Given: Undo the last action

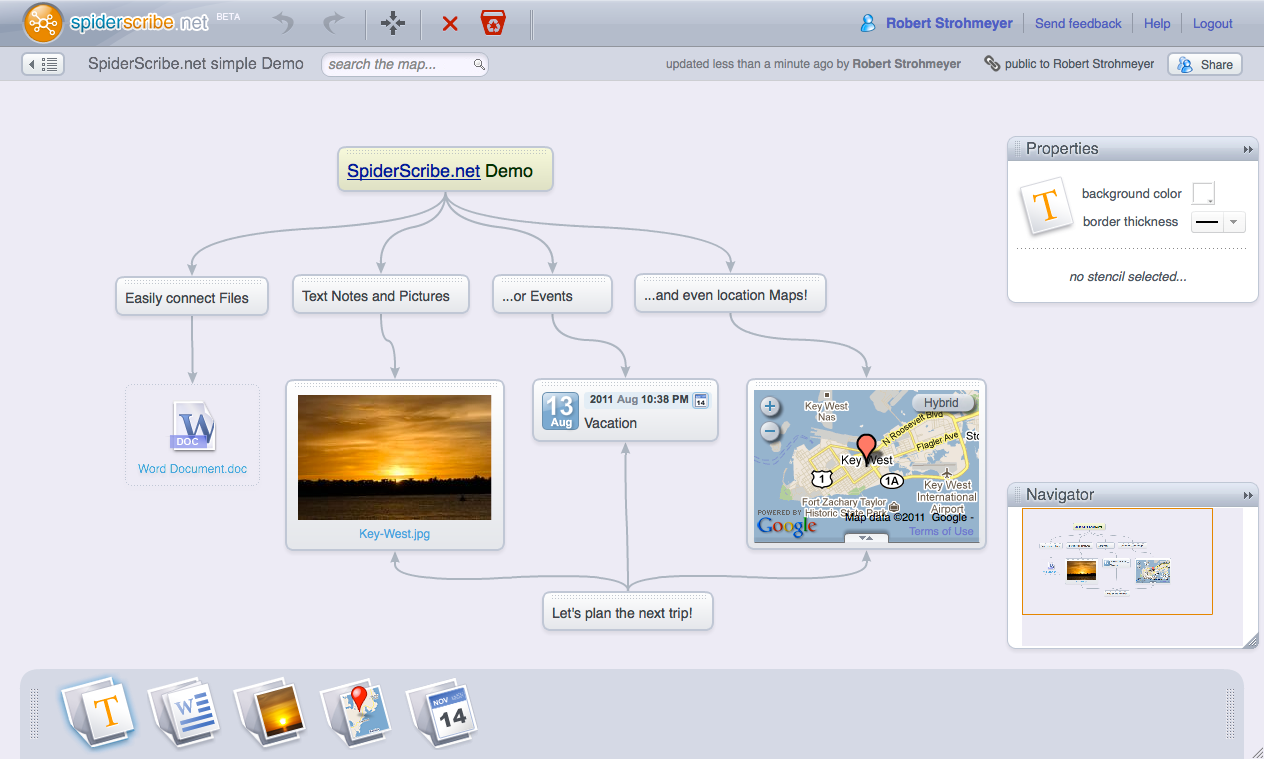Looking at the screenshot, I should [x=284, y=22].
